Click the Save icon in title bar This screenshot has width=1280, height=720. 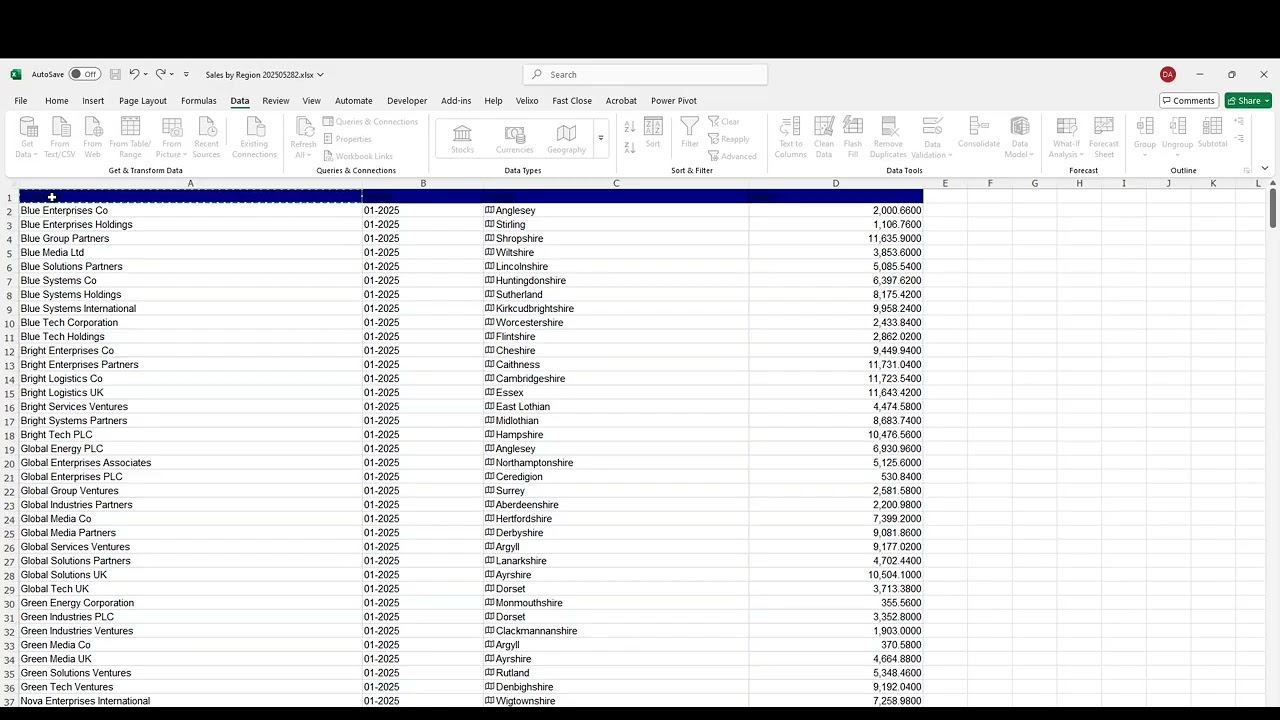pyautogui.click(x=115, y=74)
